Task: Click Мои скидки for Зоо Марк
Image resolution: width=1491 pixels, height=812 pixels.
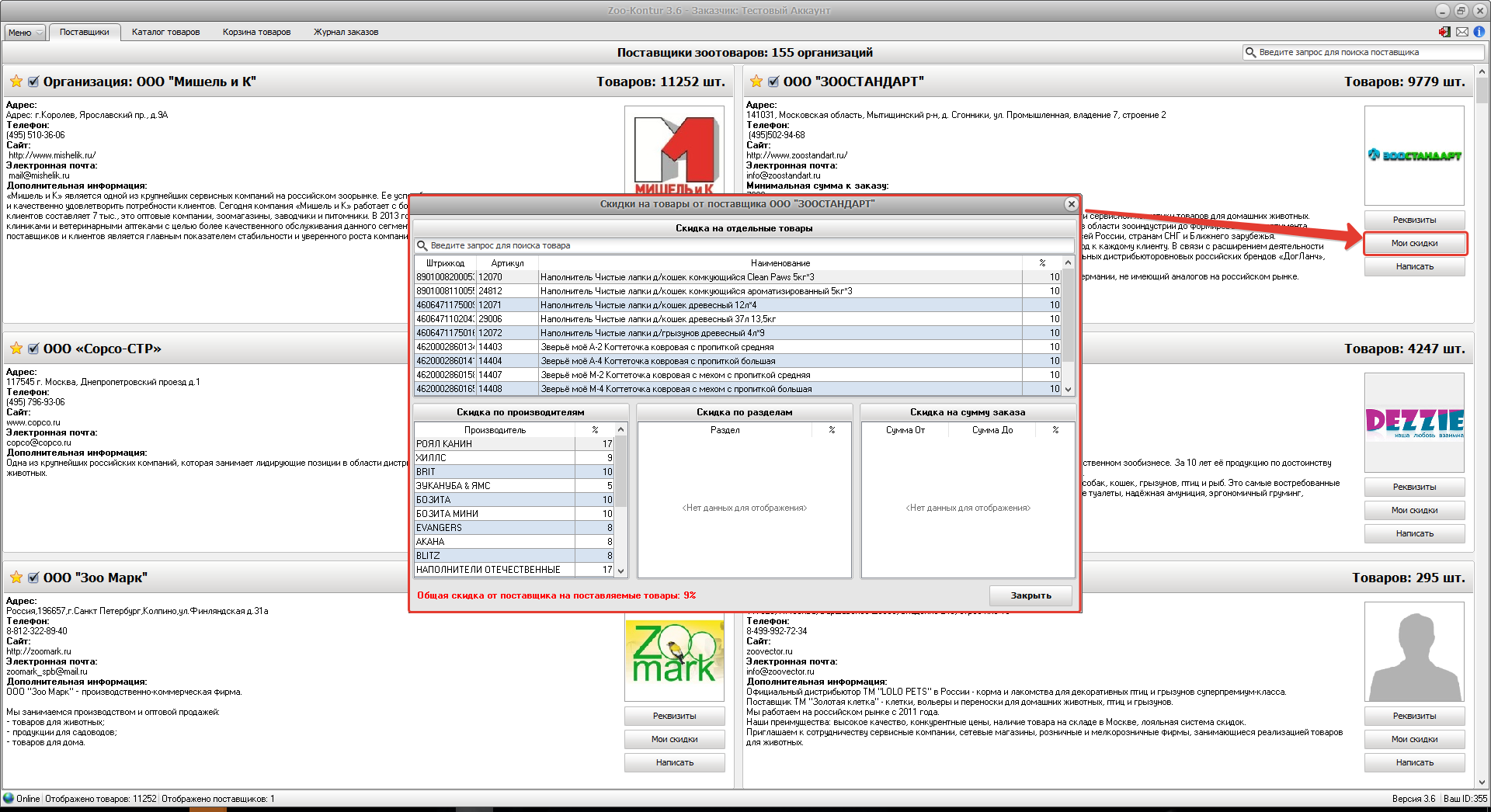Action: click(x=674, y=739)
